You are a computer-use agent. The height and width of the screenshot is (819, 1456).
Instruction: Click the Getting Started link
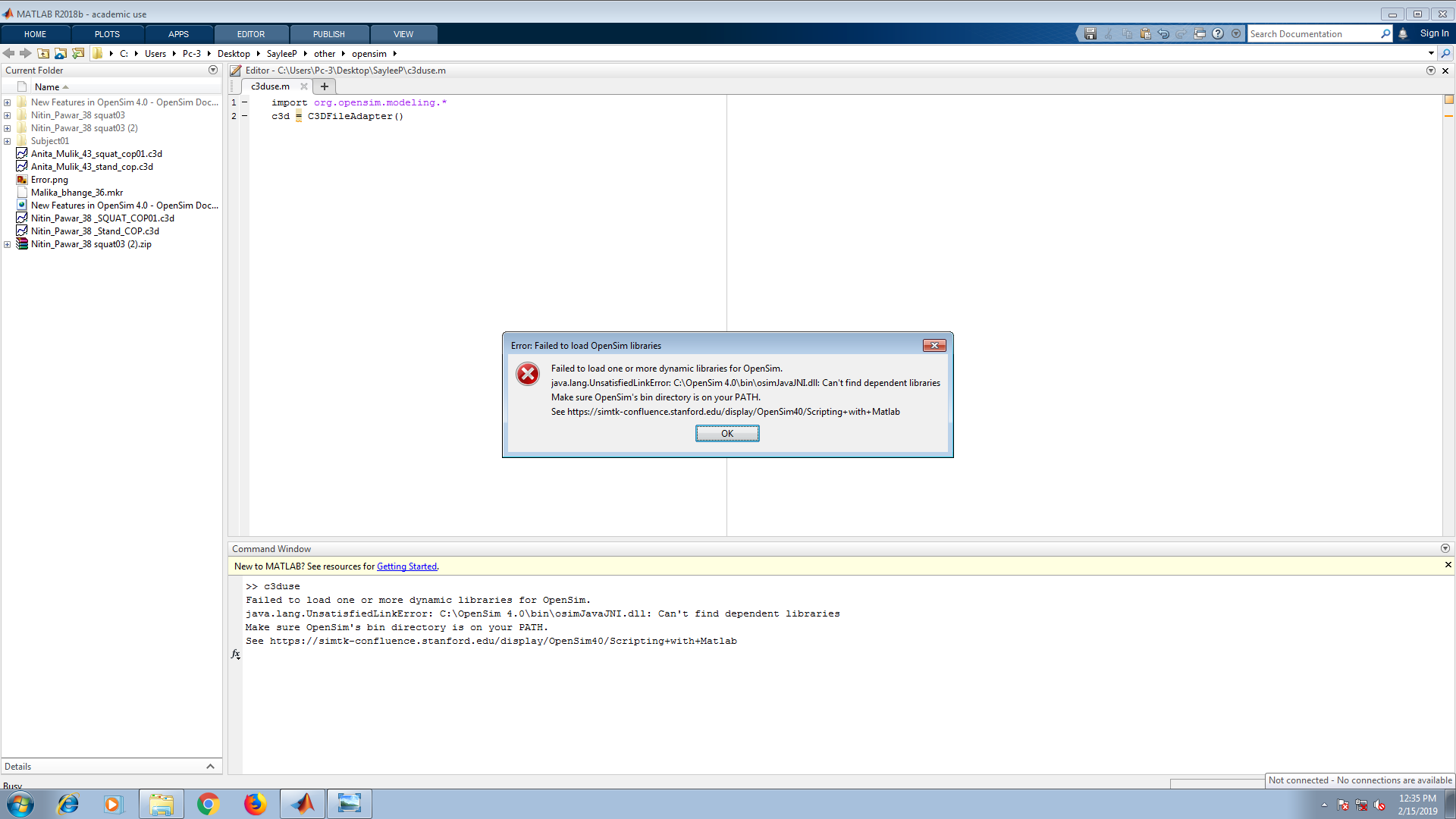pos(407,566)
